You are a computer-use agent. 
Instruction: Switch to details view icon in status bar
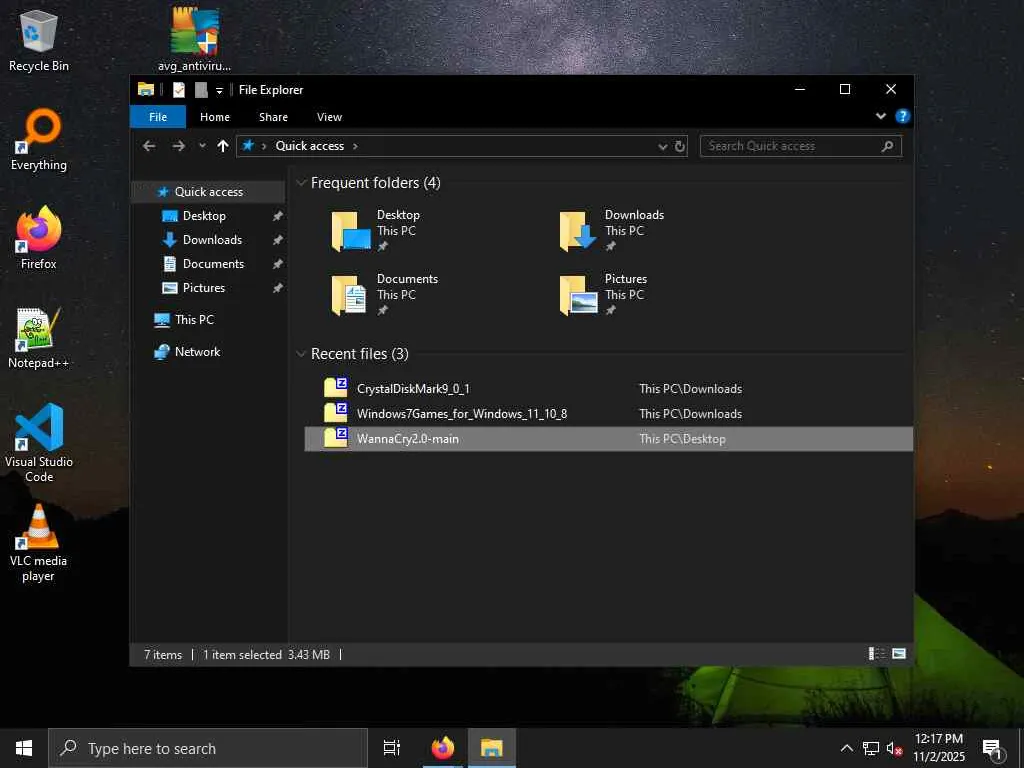877,654
